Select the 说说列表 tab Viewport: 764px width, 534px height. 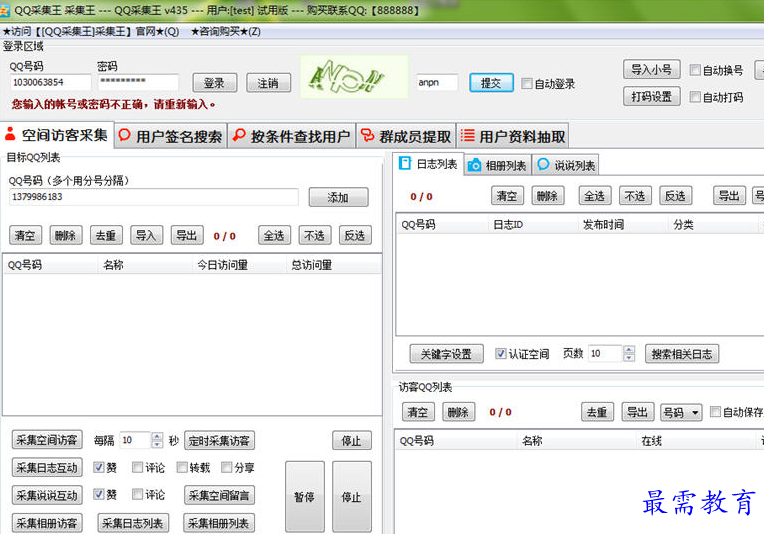(566, 166)
